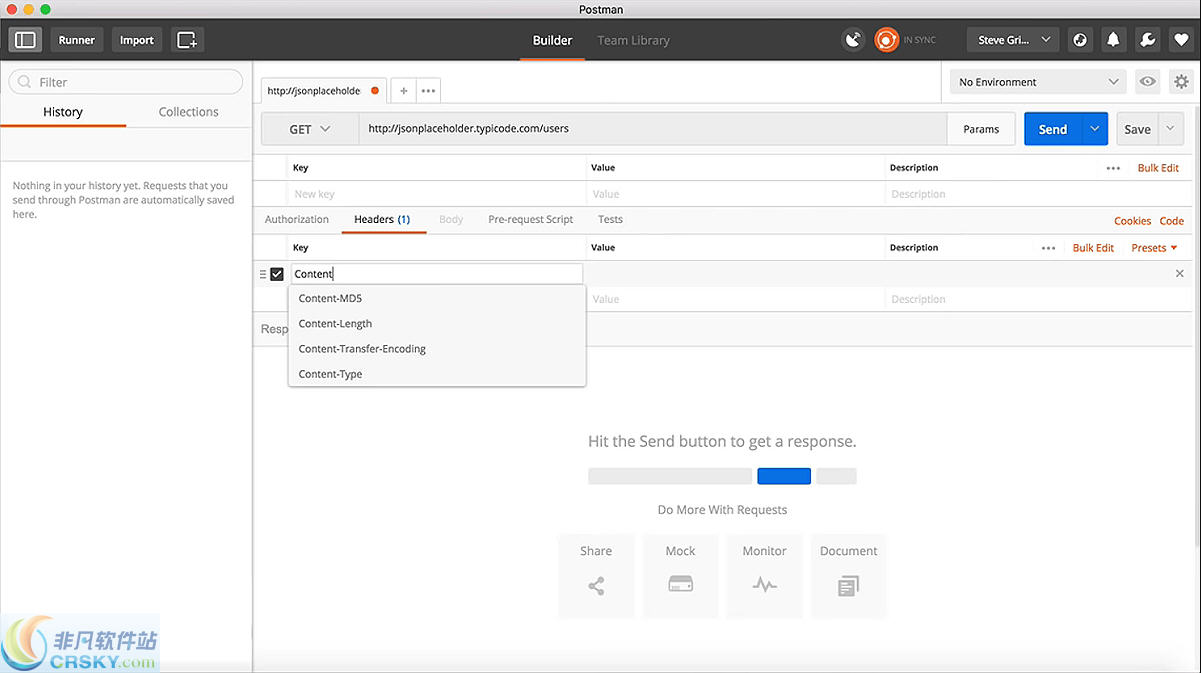This screenshot has height=673, width=1201.
Task: Open the Steve Gri... account dropdown
Action: click(1012, 40)
